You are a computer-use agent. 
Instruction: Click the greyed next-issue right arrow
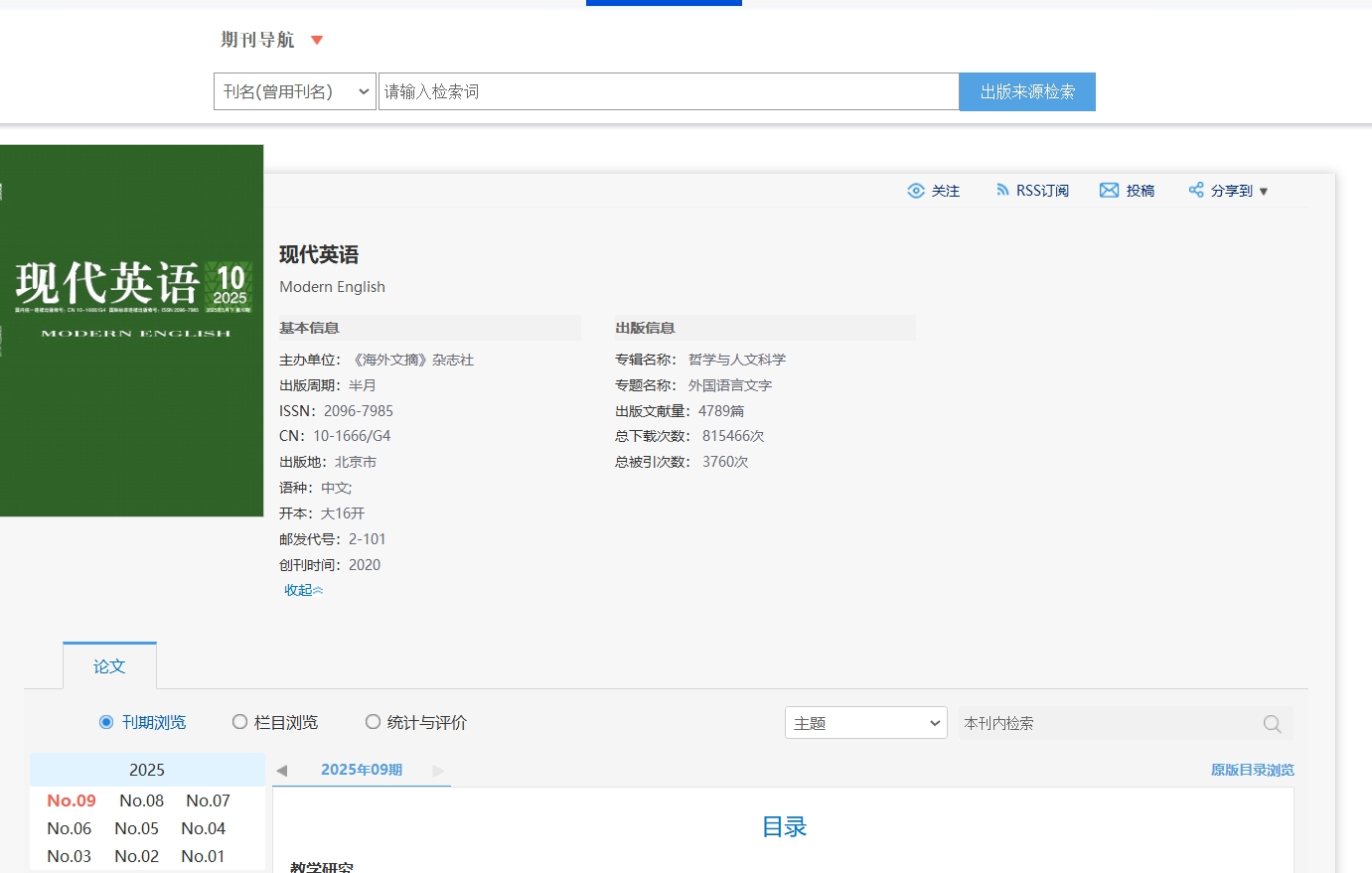[438, 771]
